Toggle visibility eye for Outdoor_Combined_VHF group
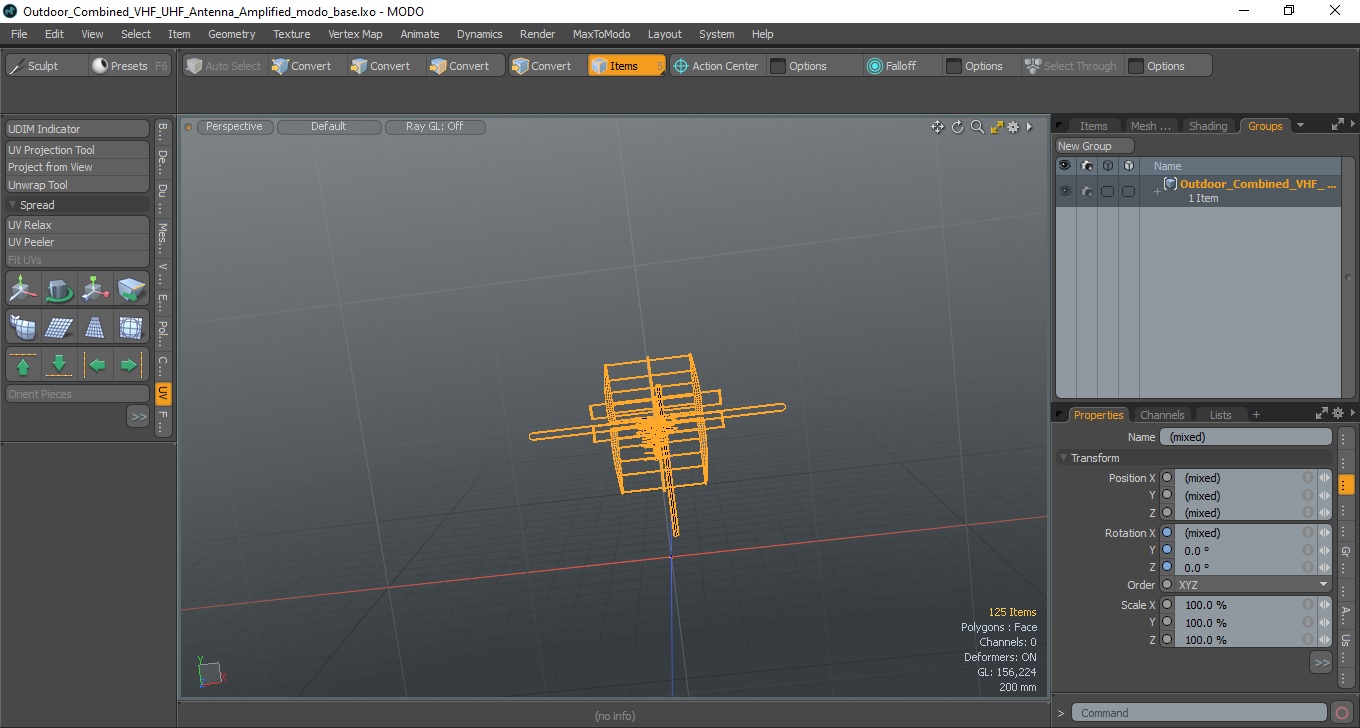Viewport: 1360px width, 728px height. click(1065, 191)
